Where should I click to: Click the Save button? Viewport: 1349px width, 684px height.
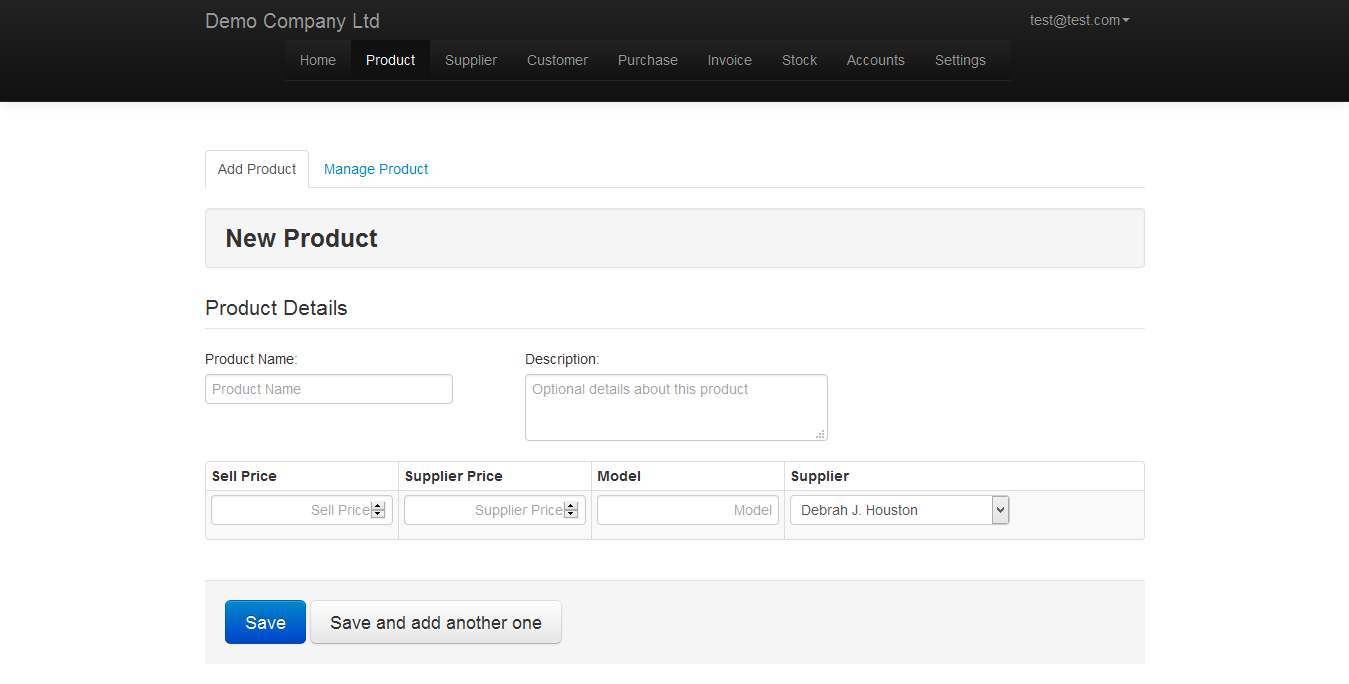point(265,621)
